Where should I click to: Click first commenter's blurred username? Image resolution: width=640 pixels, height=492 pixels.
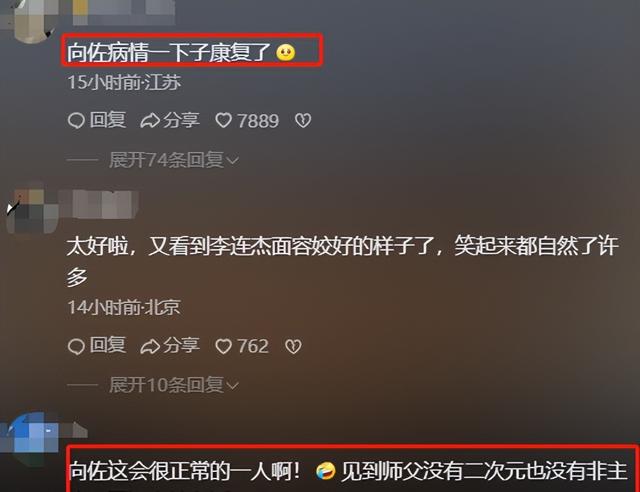[124, 10]
